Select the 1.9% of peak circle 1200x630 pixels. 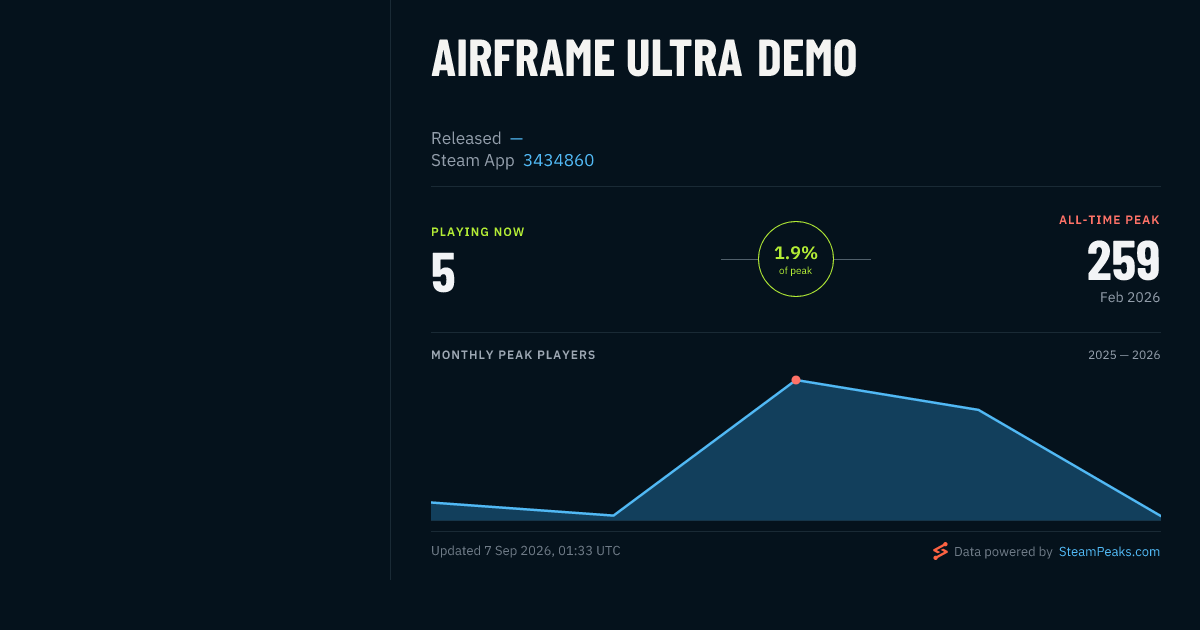tap(796, 259)
